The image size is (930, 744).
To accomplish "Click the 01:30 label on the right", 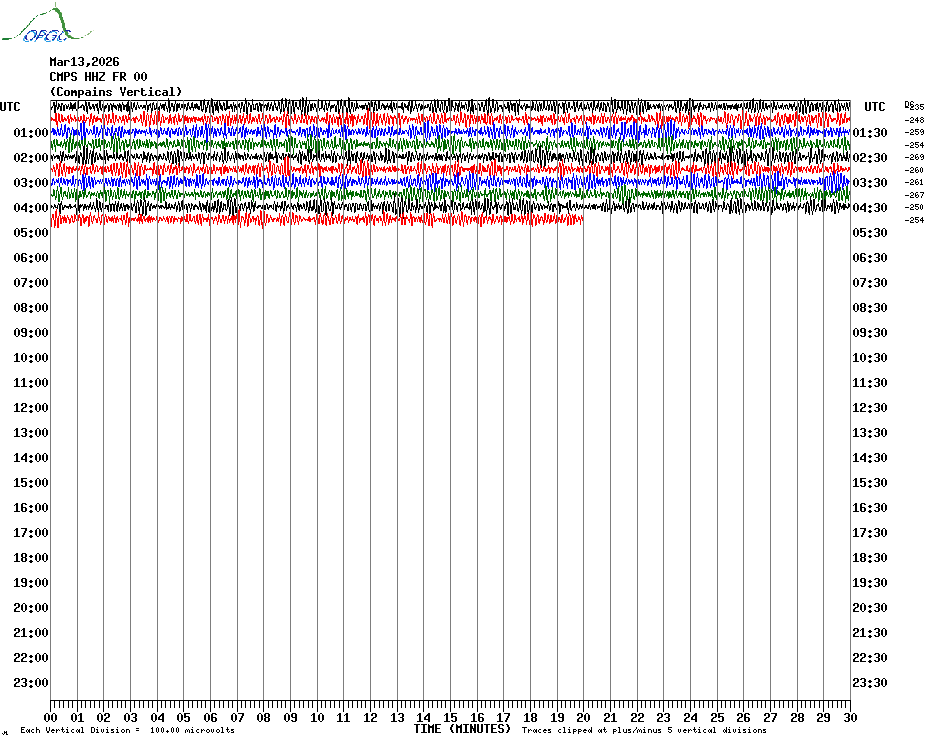I will pyautogui.click(x=870, y=132).
